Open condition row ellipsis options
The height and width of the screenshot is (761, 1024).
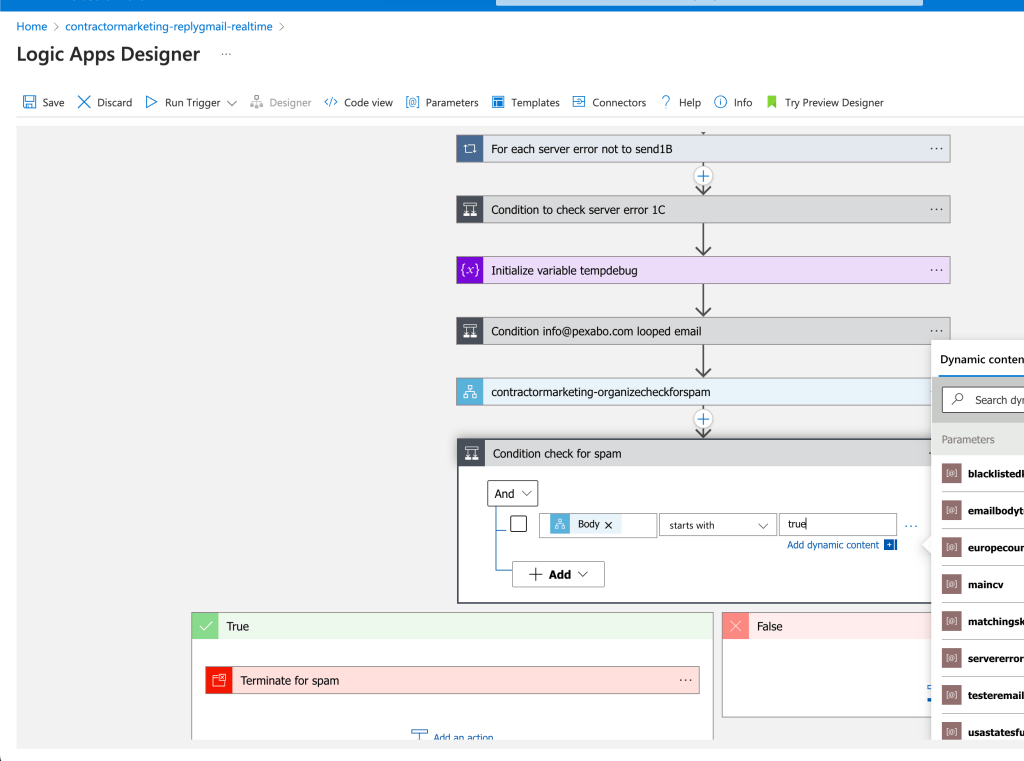click(911, 526)
